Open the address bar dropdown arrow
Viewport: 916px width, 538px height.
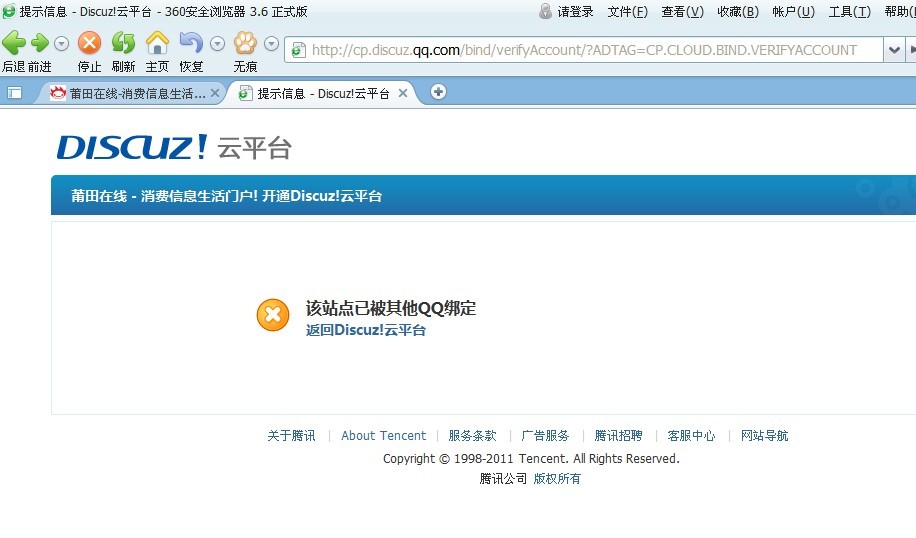click(x=894, y=50)
